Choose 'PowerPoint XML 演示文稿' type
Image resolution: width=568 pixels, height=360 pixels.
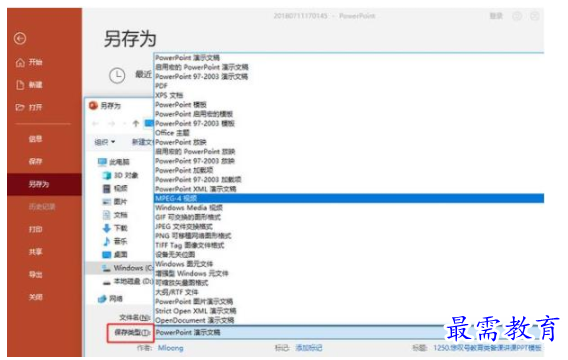coord(195,189)
